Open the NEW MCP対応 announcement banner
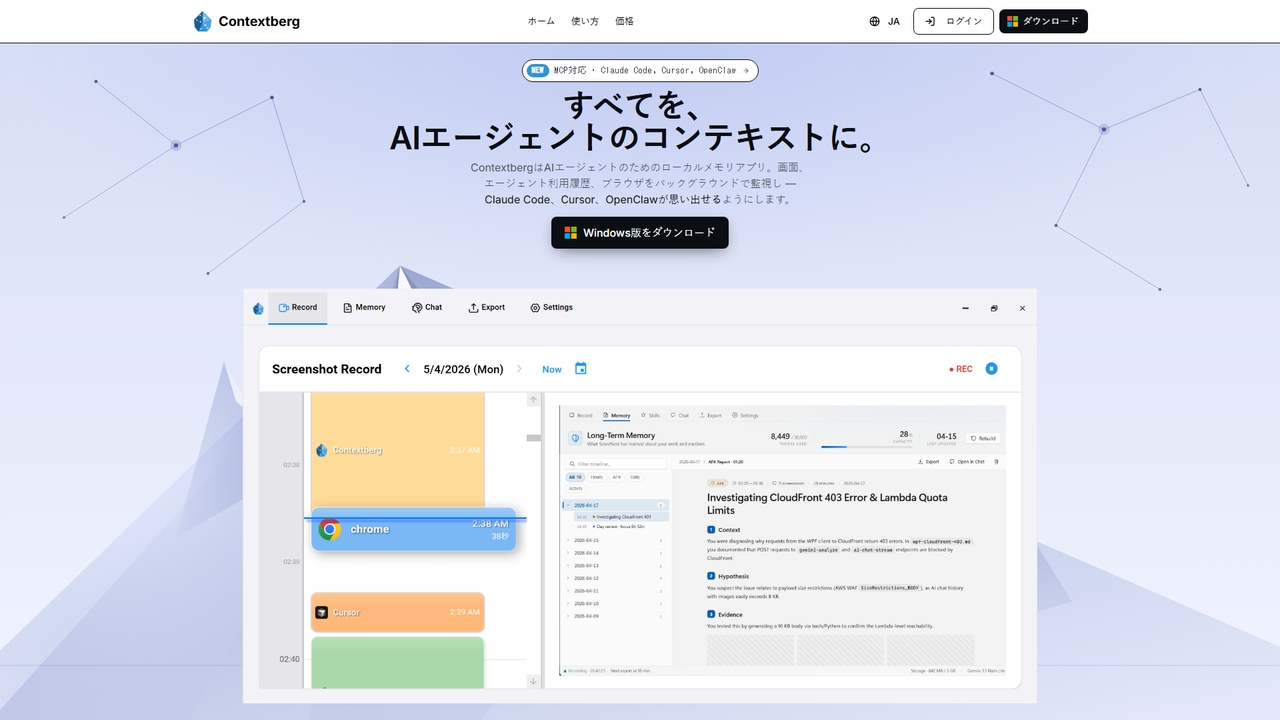 point(640,70)
